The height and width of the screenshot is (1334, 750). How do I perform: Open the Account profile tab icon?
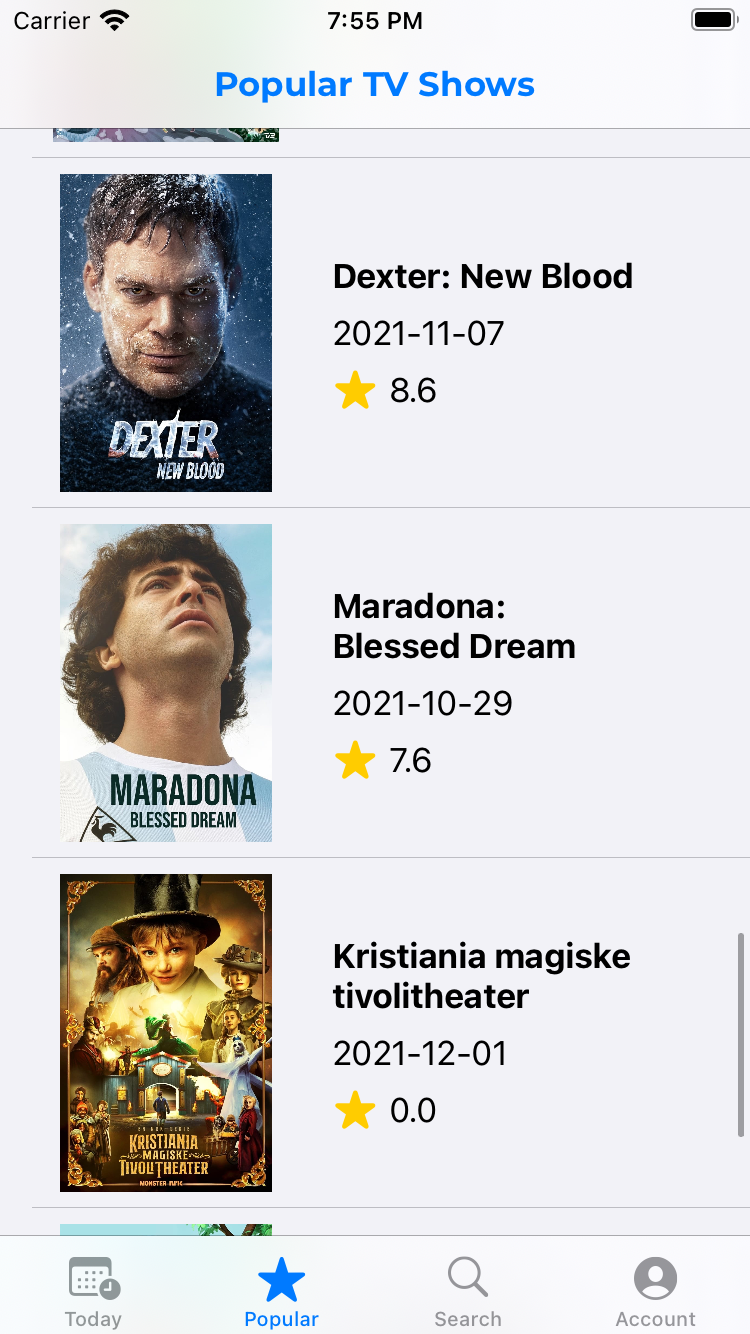click(x=655, y=1279)
